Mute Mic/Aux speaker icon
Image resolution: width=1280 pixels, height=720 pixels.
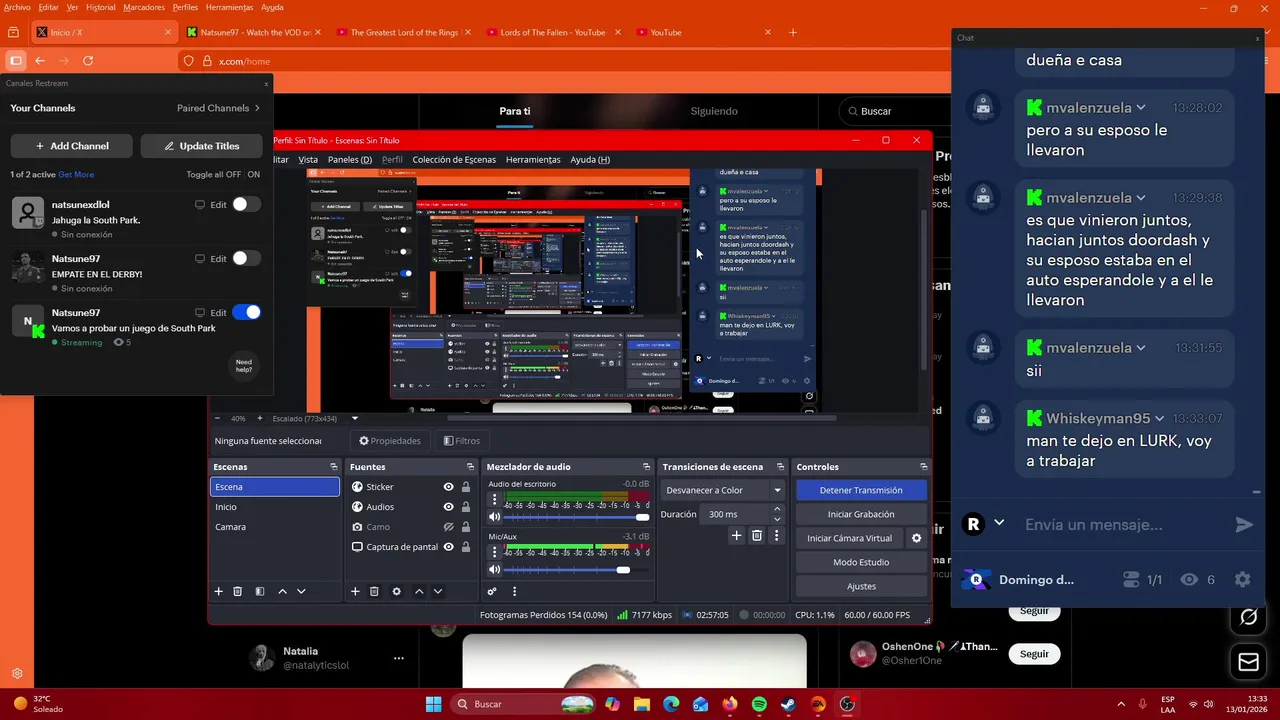(494, 570)
